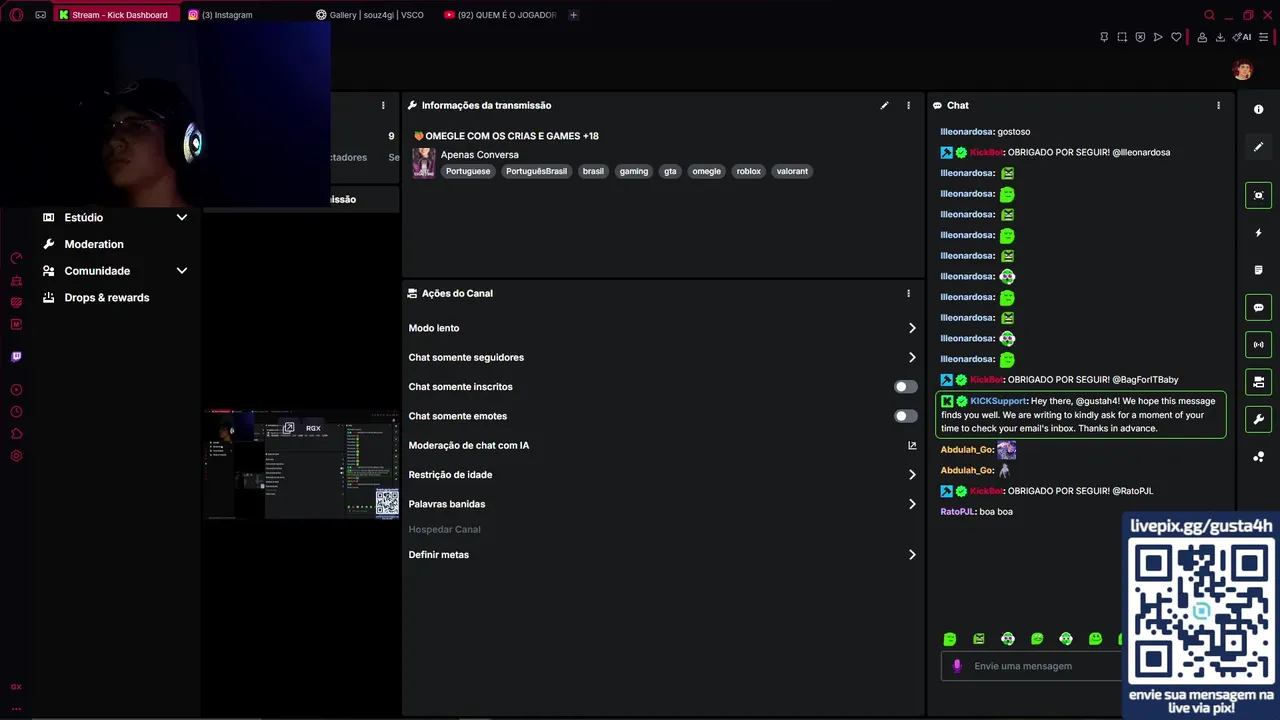This screenshot has height=720, width=1280.
Task: Open the info icon in the right sidebar
Action: click(x=1259, y=109)
